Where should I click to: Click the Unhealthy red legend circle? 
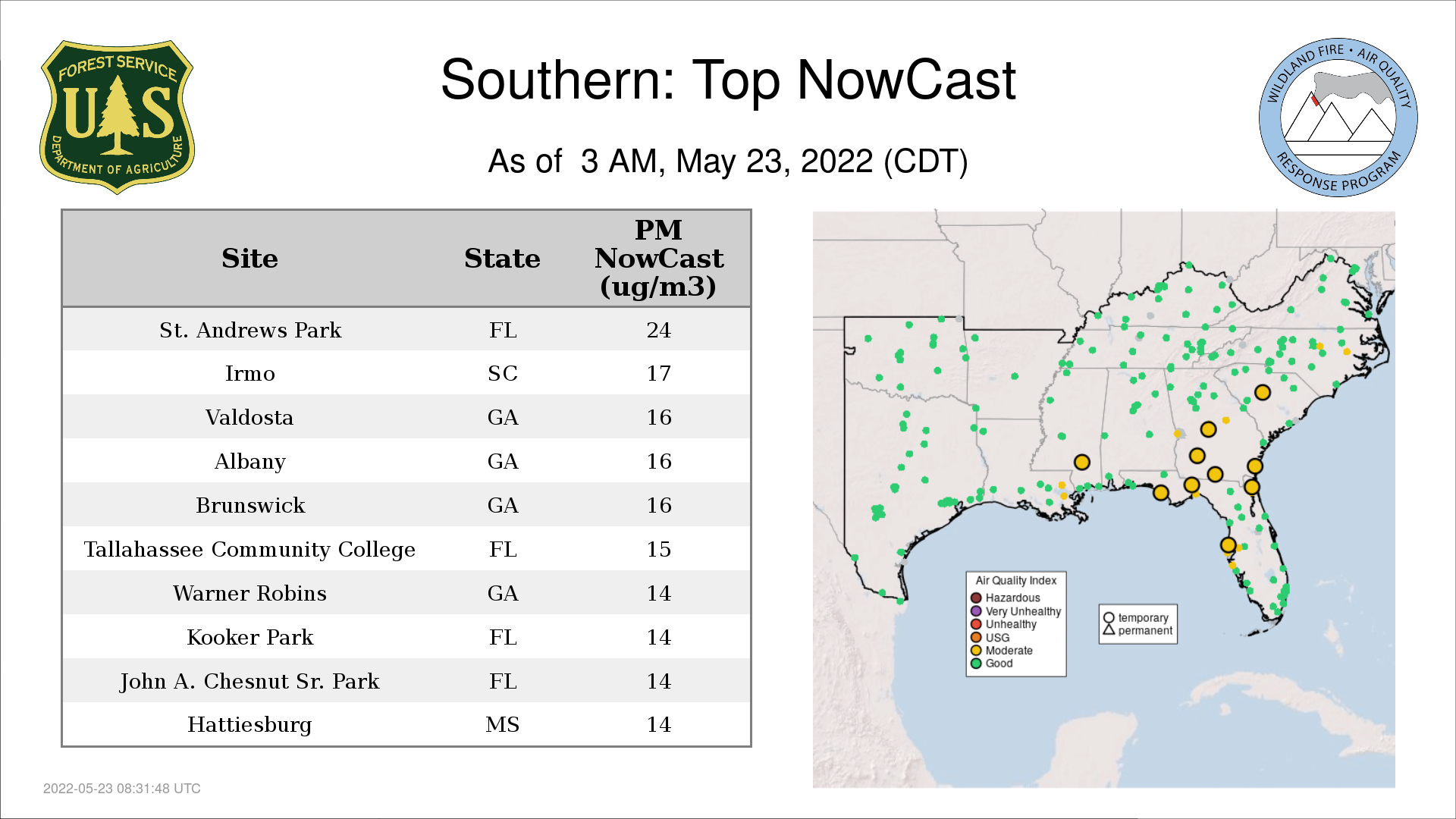pos(976,624)
